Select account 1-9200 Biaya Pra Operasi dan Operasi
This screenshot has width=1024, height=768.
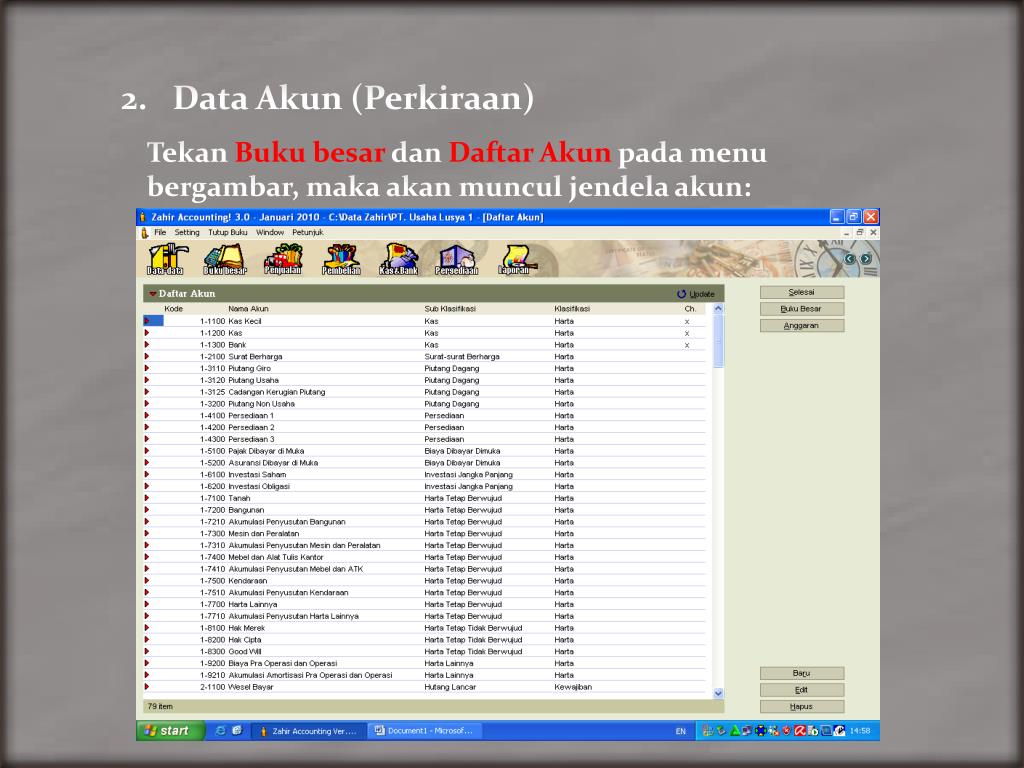point(424,663)
